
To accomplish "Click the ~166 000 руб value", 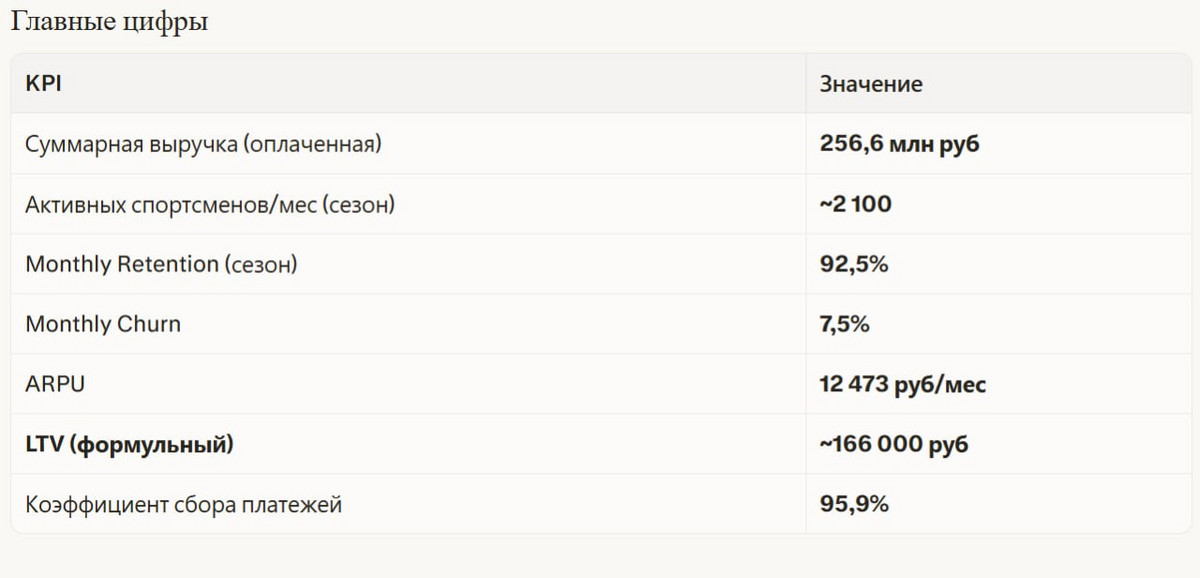I will click(894, 444).
